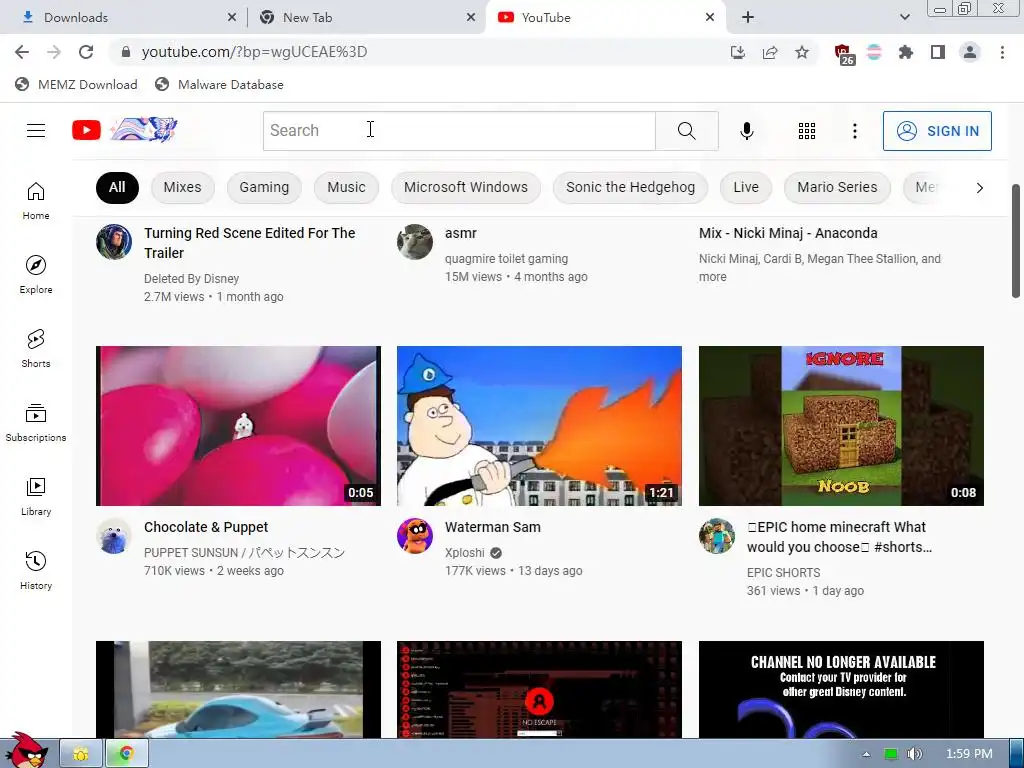
Task: Select the Gaming filter chip
Action: click(x=264, y=187)
